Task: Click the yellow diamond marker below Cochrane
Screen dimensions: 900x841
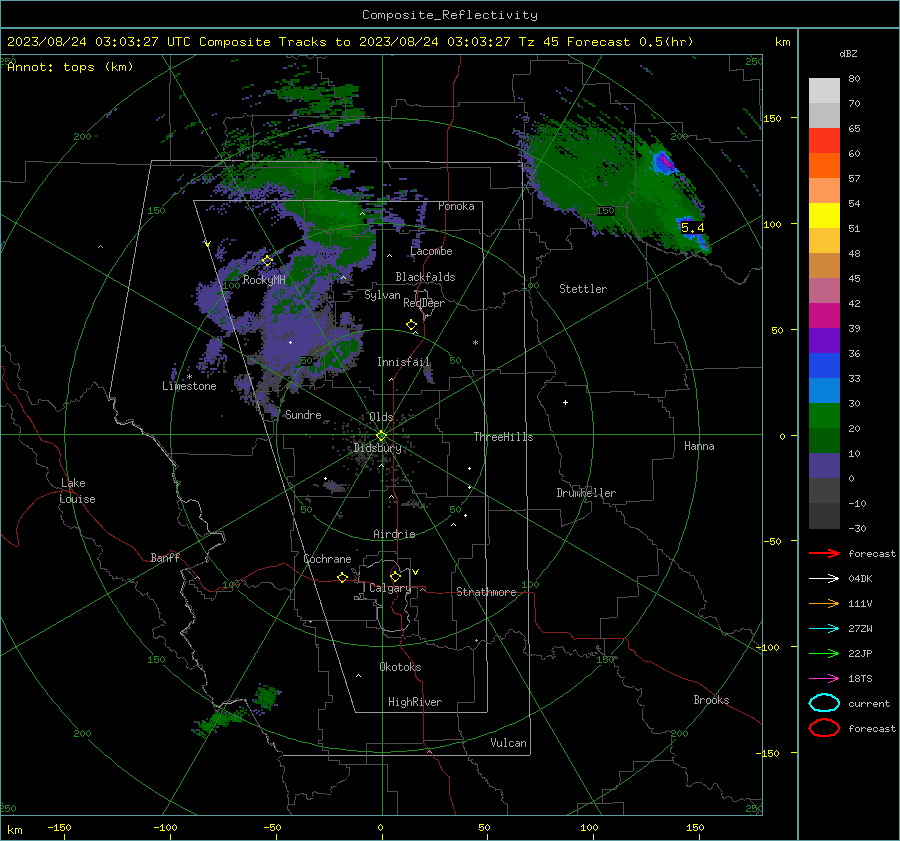Action: 342,578
